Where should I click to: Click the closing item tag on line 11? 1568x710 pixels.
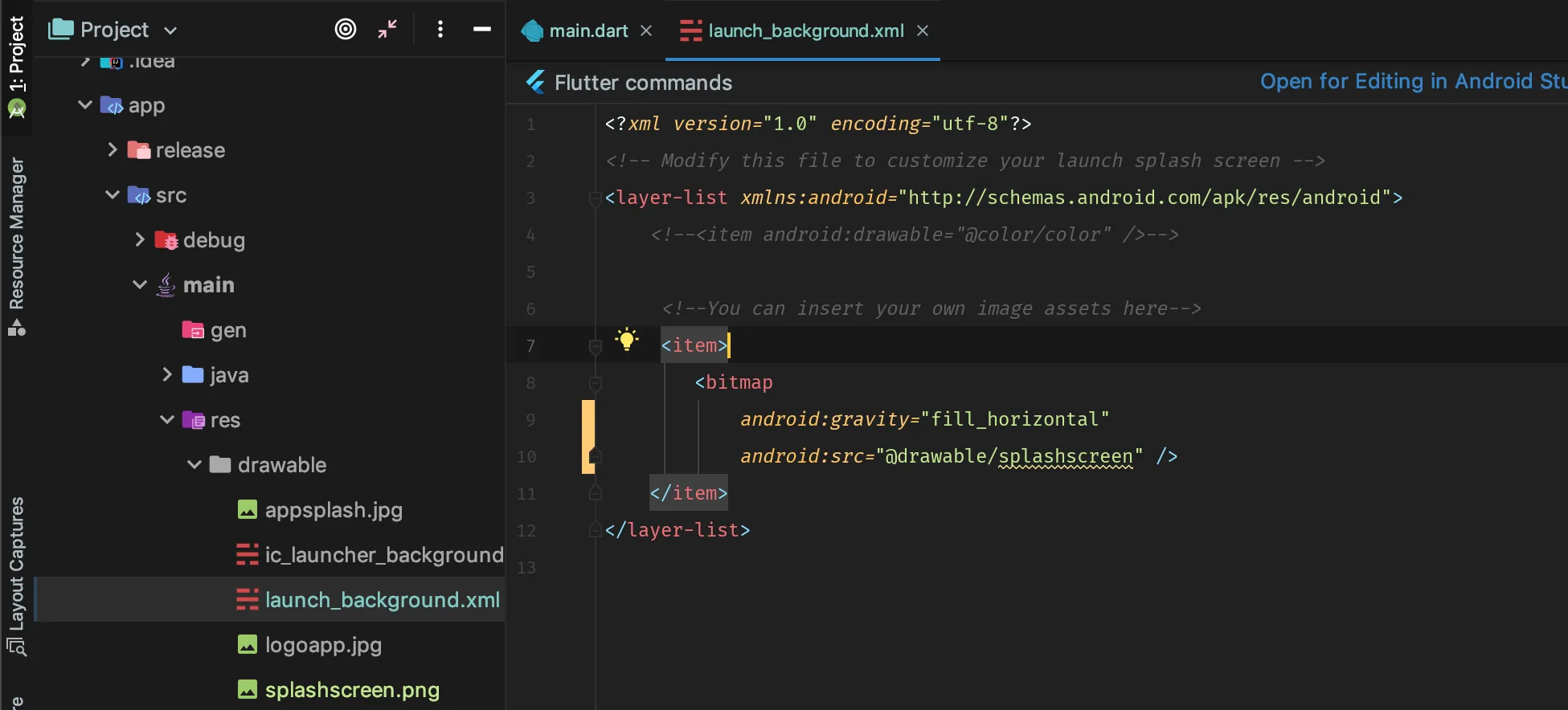pyautogui.click(x=689, y=493)
